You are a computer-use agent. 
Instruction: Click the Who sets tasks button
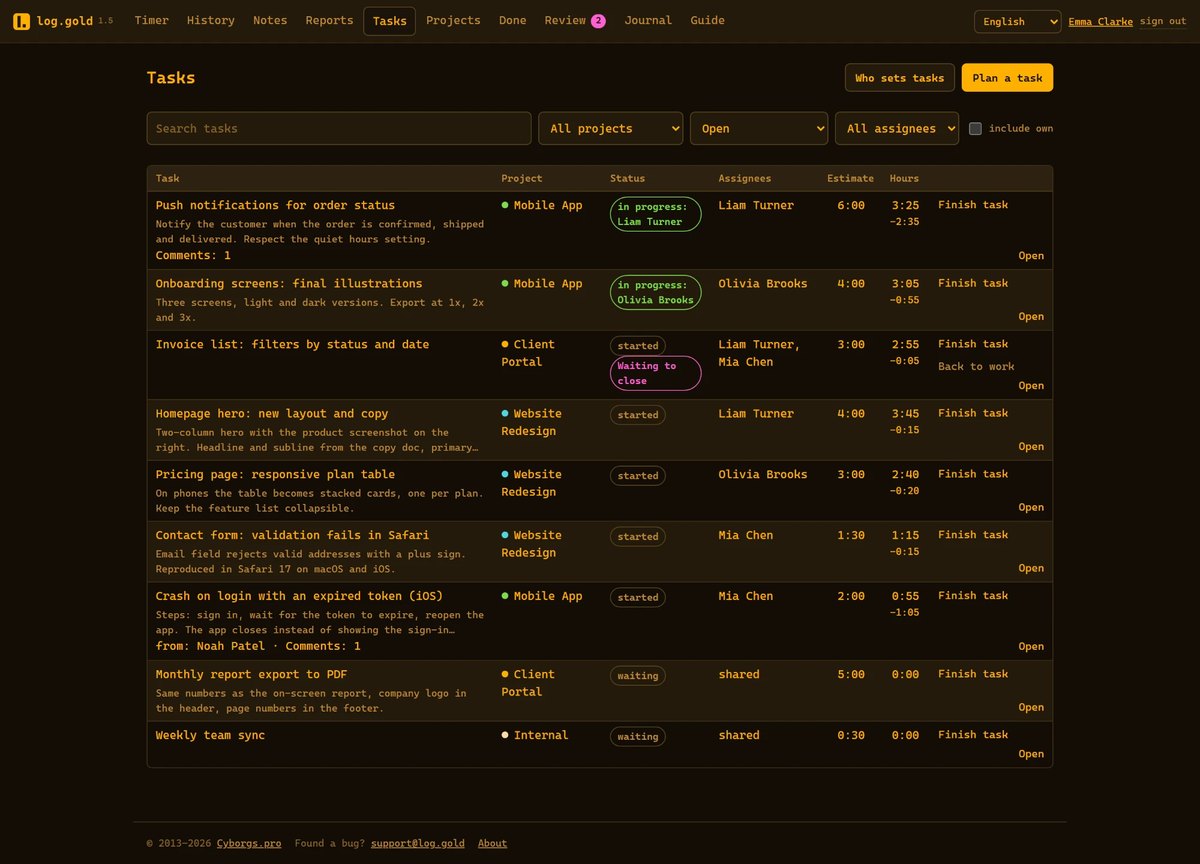[x=899, y=78]
